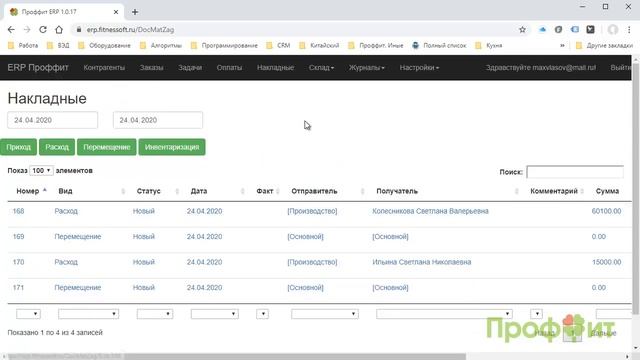Viewport: 640px width, 360px height.
Task: Open the Вид column filter dropdown
Action: click(88, 314)
